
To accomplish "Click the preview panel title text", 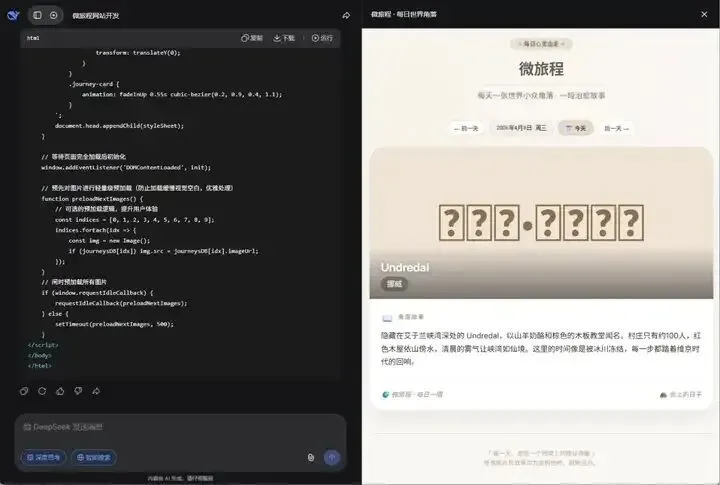I will (x=404, y=14).
